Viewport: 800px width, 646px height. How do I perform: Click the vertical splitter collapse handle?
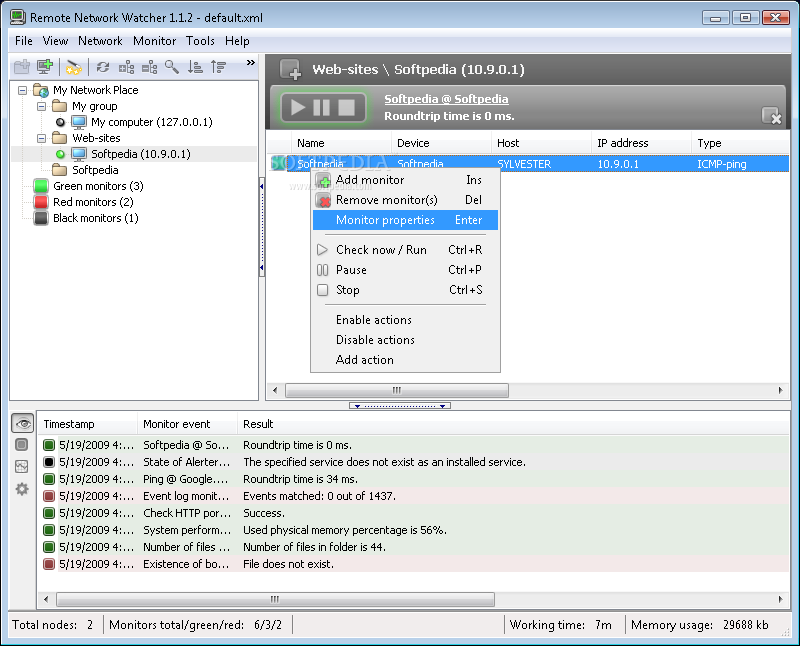pos(262,227)
